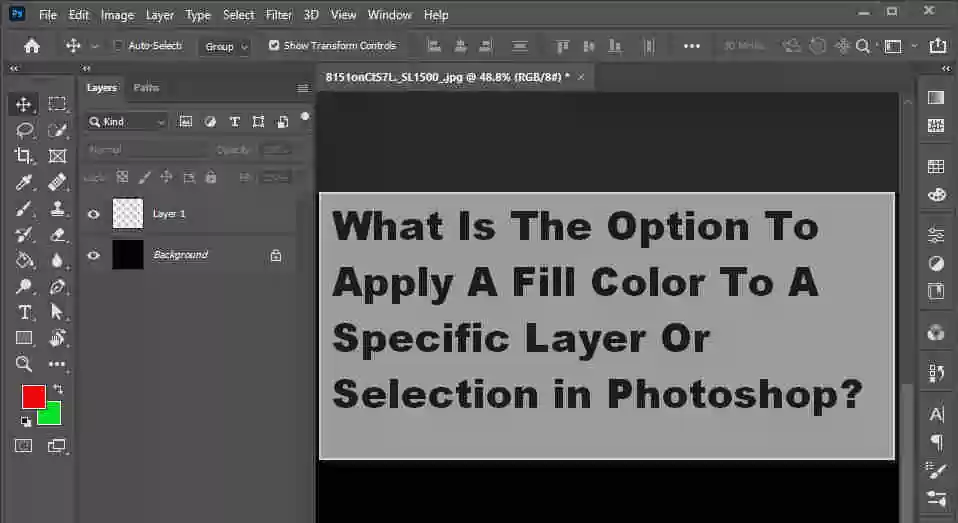The image size is (958, 523).
Task: Select the Eyedropper tool
Action: 23,182
